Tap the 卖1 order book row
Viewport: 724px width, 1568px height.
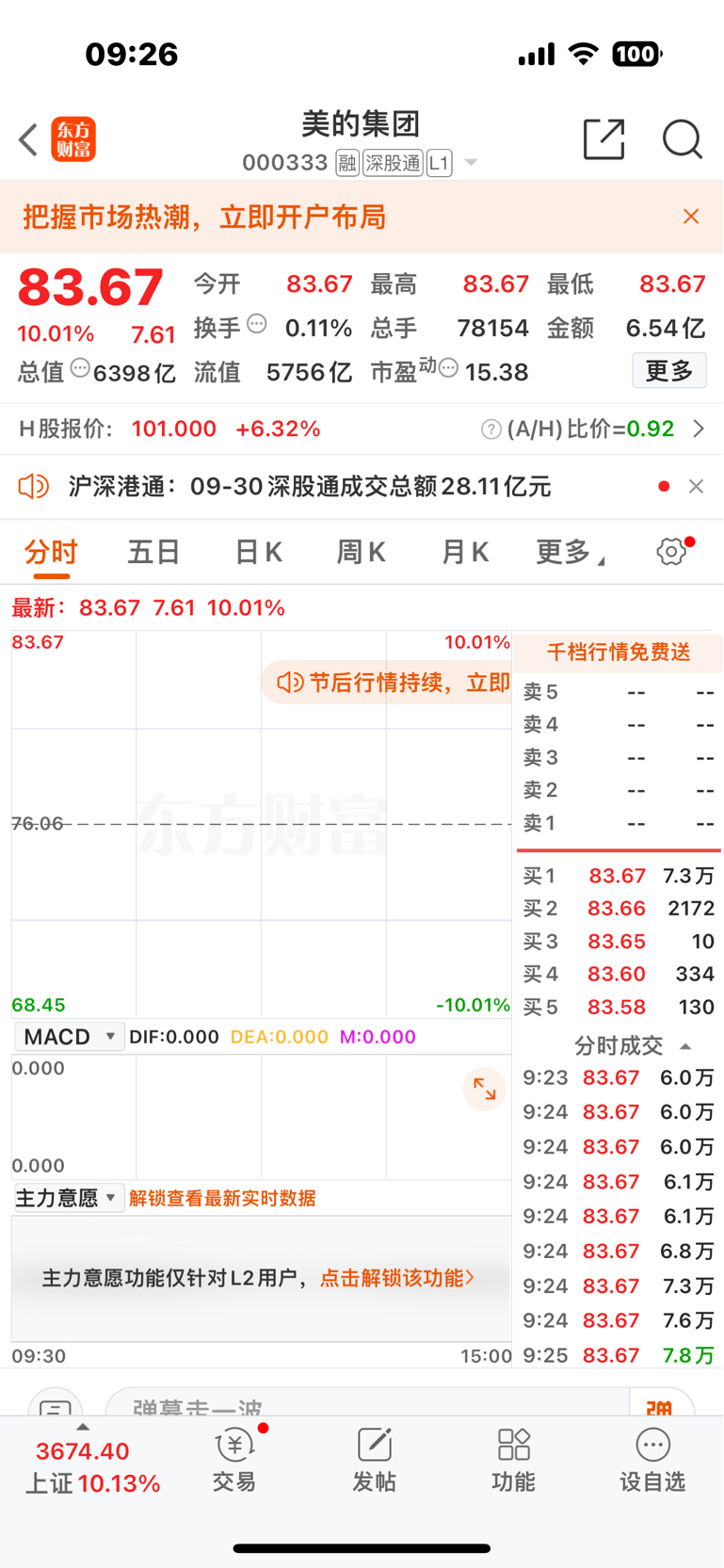[619, 823]
